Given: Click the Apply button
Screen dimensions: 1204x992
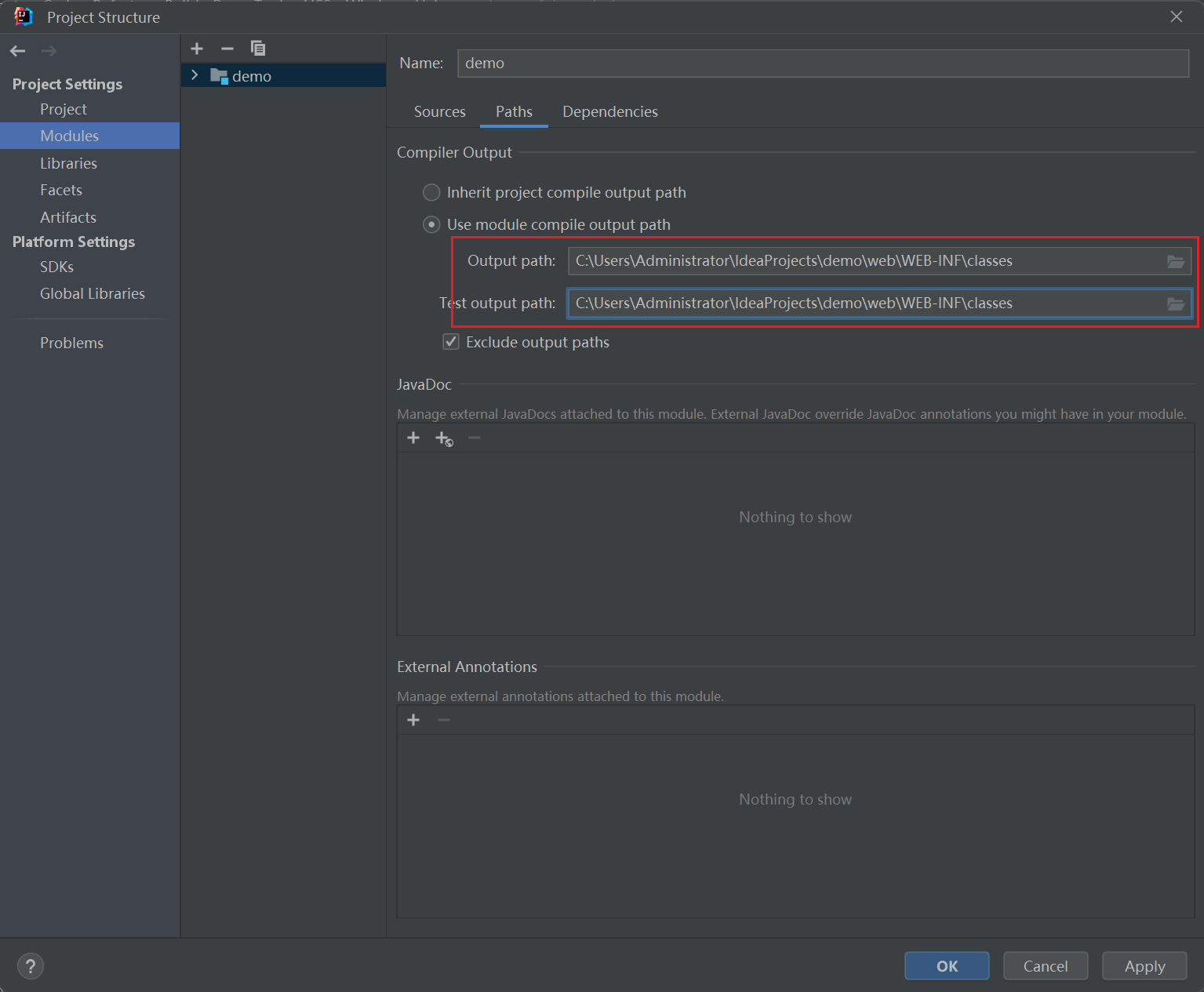Looking at the screenshot, I should [1144, 966].
